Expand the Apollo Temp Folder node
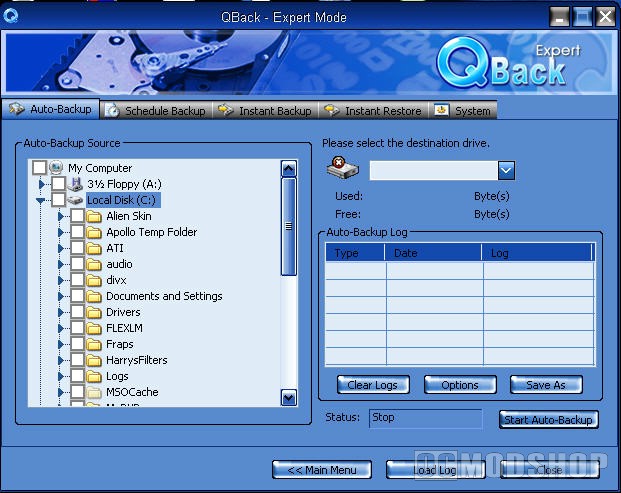 pyautogui.click(x=61, y=232)
